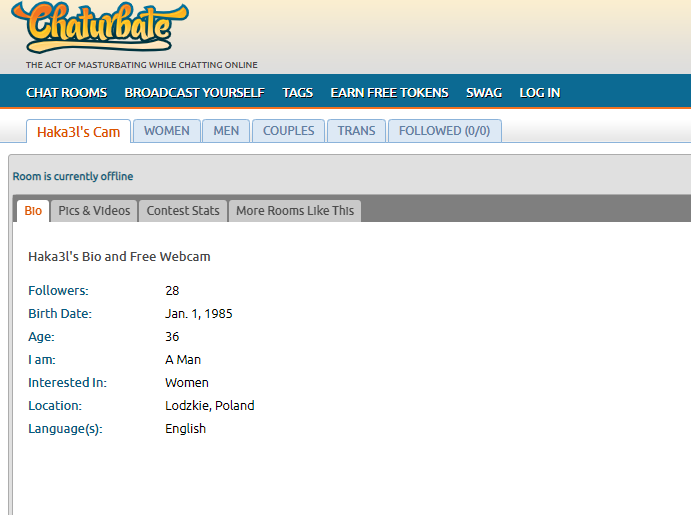Open the Pics & Videos tab
Viewport: 691px width, 515px height.
(94, 211)
